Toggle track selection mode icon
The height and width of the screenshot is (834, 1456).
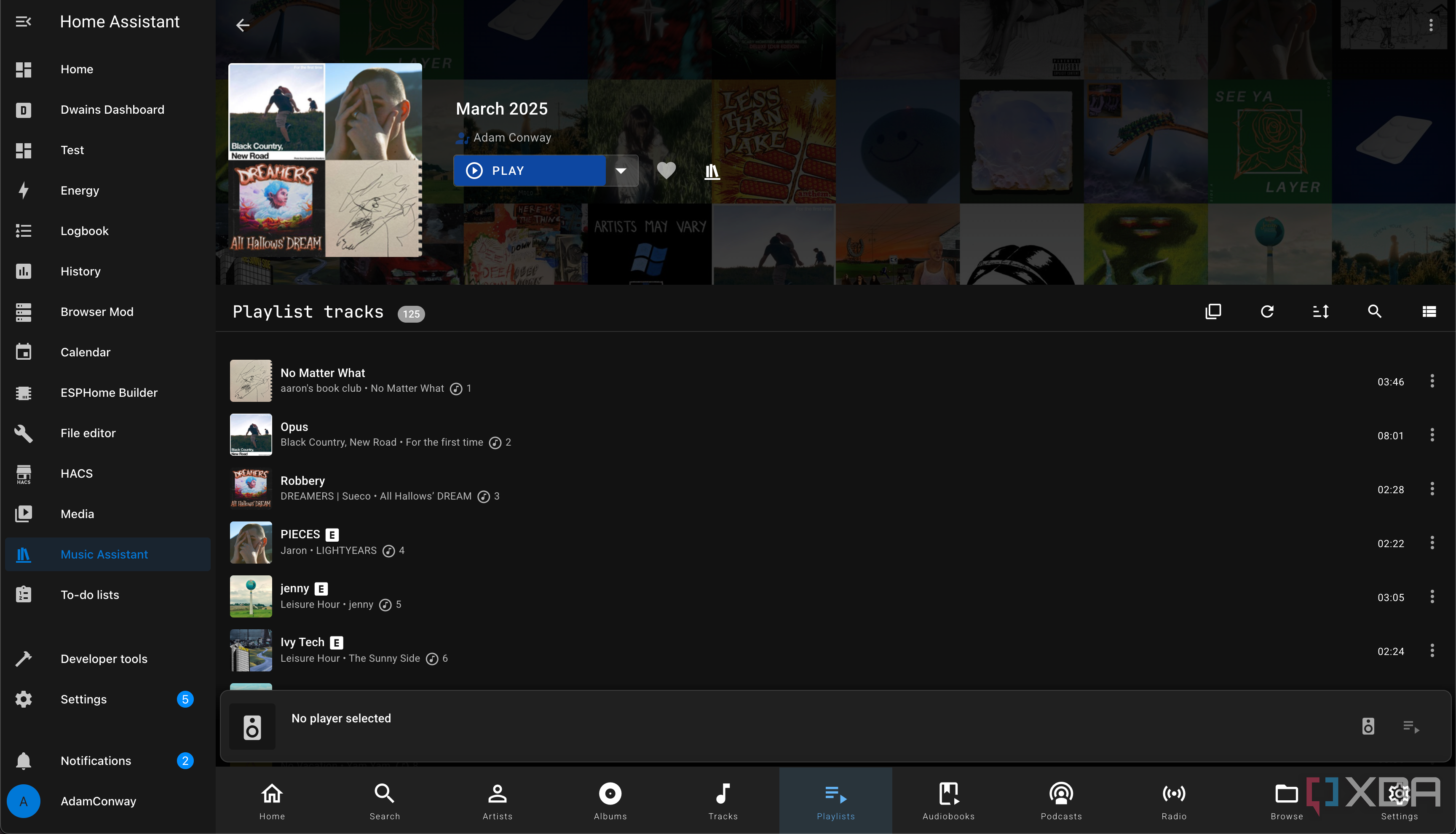[1213, 312]
